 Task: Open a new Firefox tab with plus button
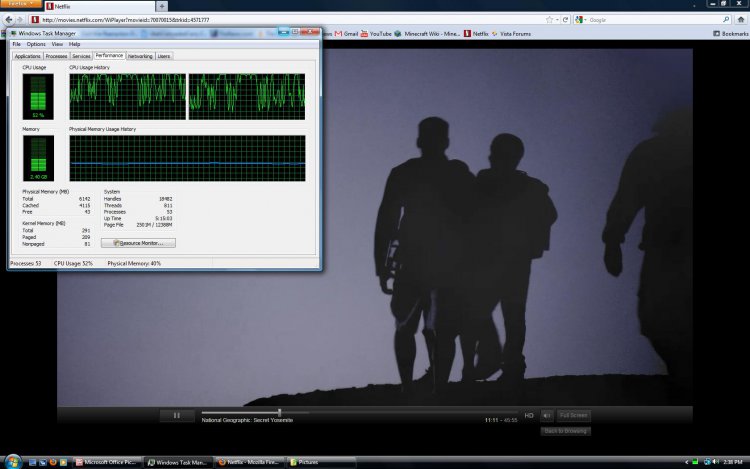coord(162,6)
